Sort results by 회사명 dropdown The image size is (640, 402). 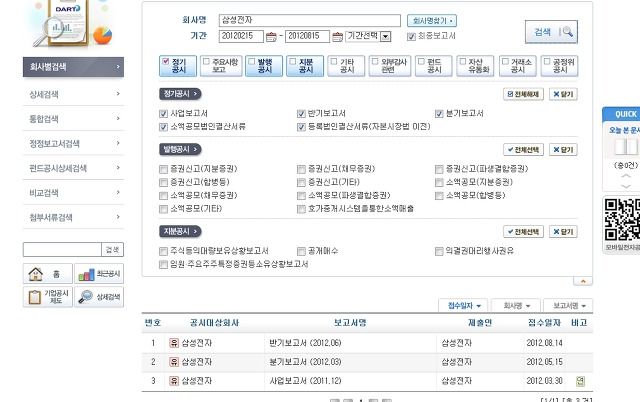pos(516,306)
